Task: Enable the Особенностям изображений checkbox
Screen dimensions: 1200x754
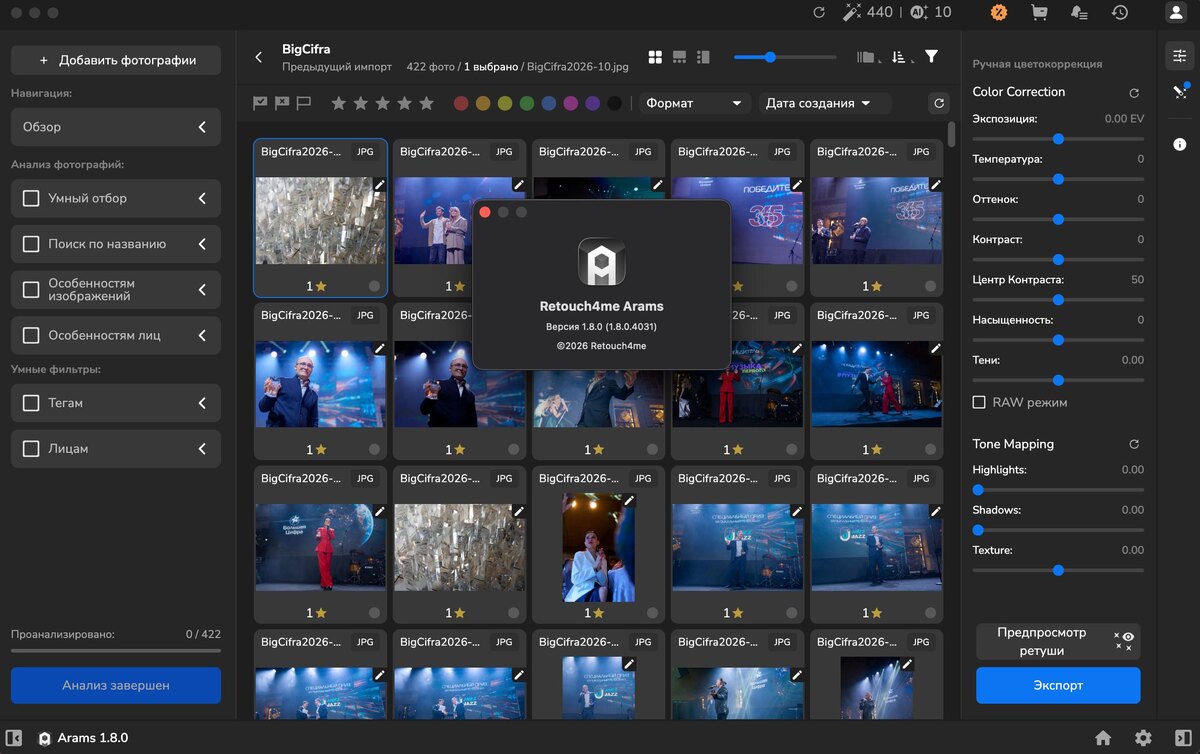Action: pos(31,290)
